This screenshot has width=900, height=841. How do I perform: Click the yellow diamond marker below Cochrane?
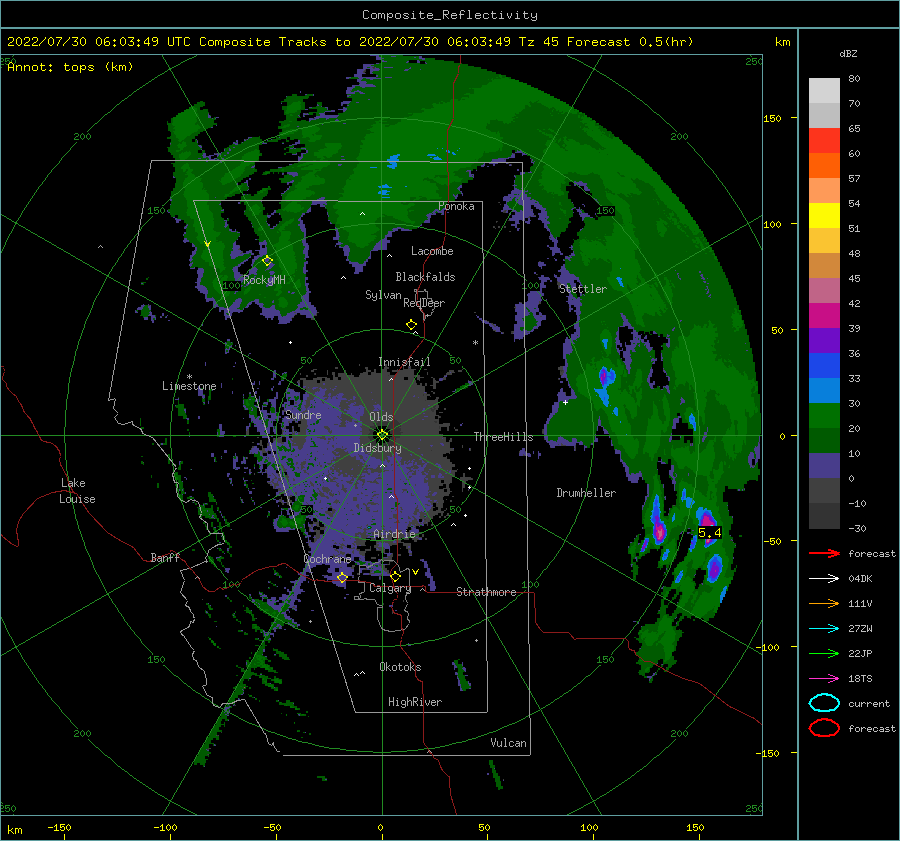click(342, 577)
